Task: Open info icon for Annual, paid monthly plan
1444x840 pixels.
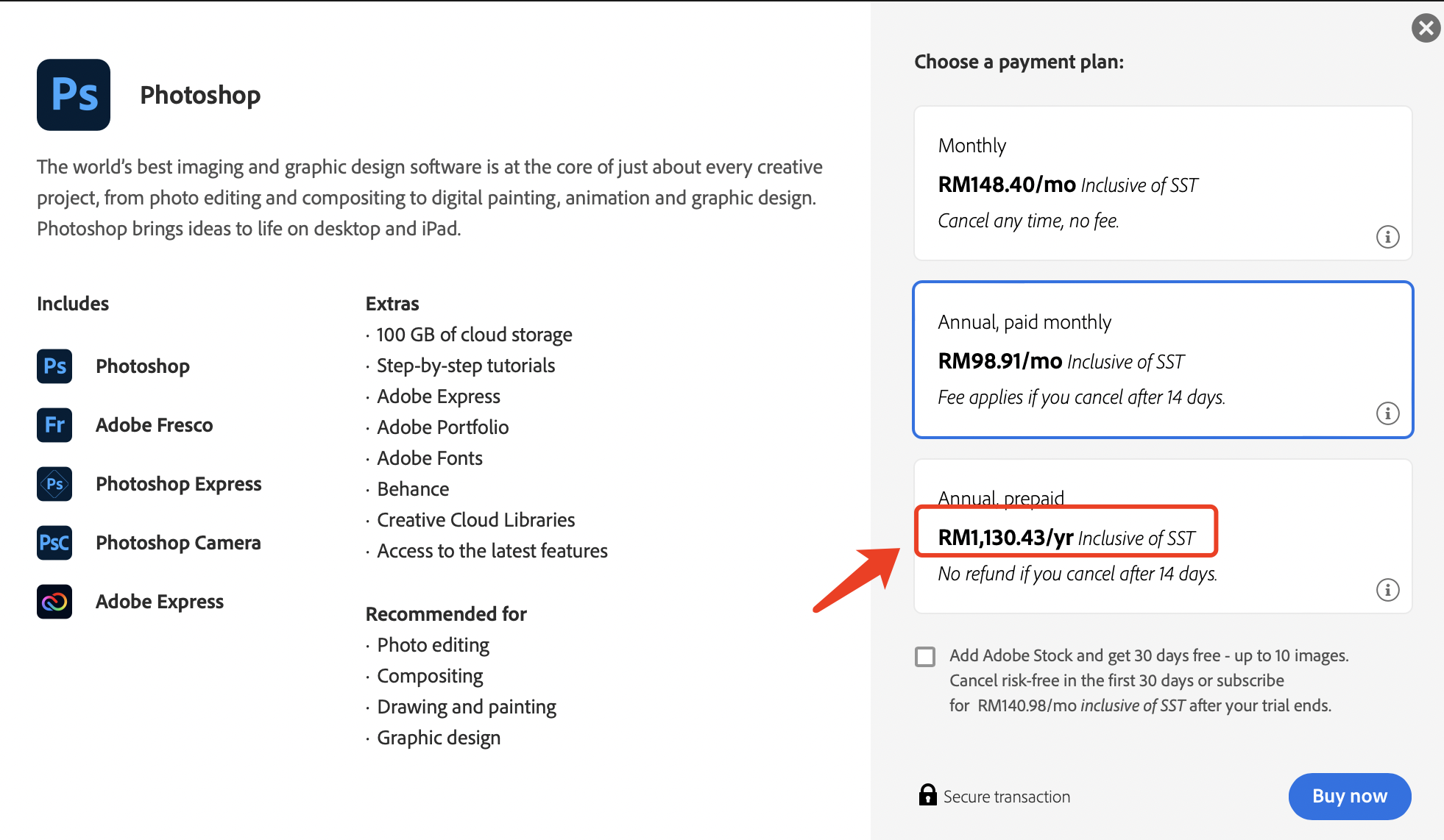Action: click(1387, 413)
